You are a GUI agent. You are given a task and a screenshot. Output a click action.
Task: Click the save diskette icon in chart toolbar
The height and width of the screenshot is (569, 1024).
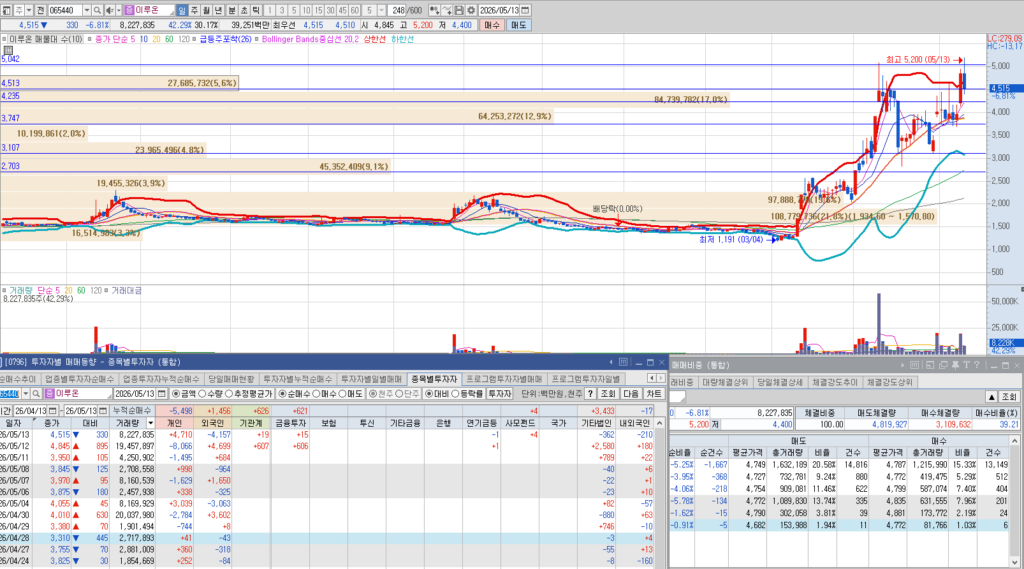point(459,10)
